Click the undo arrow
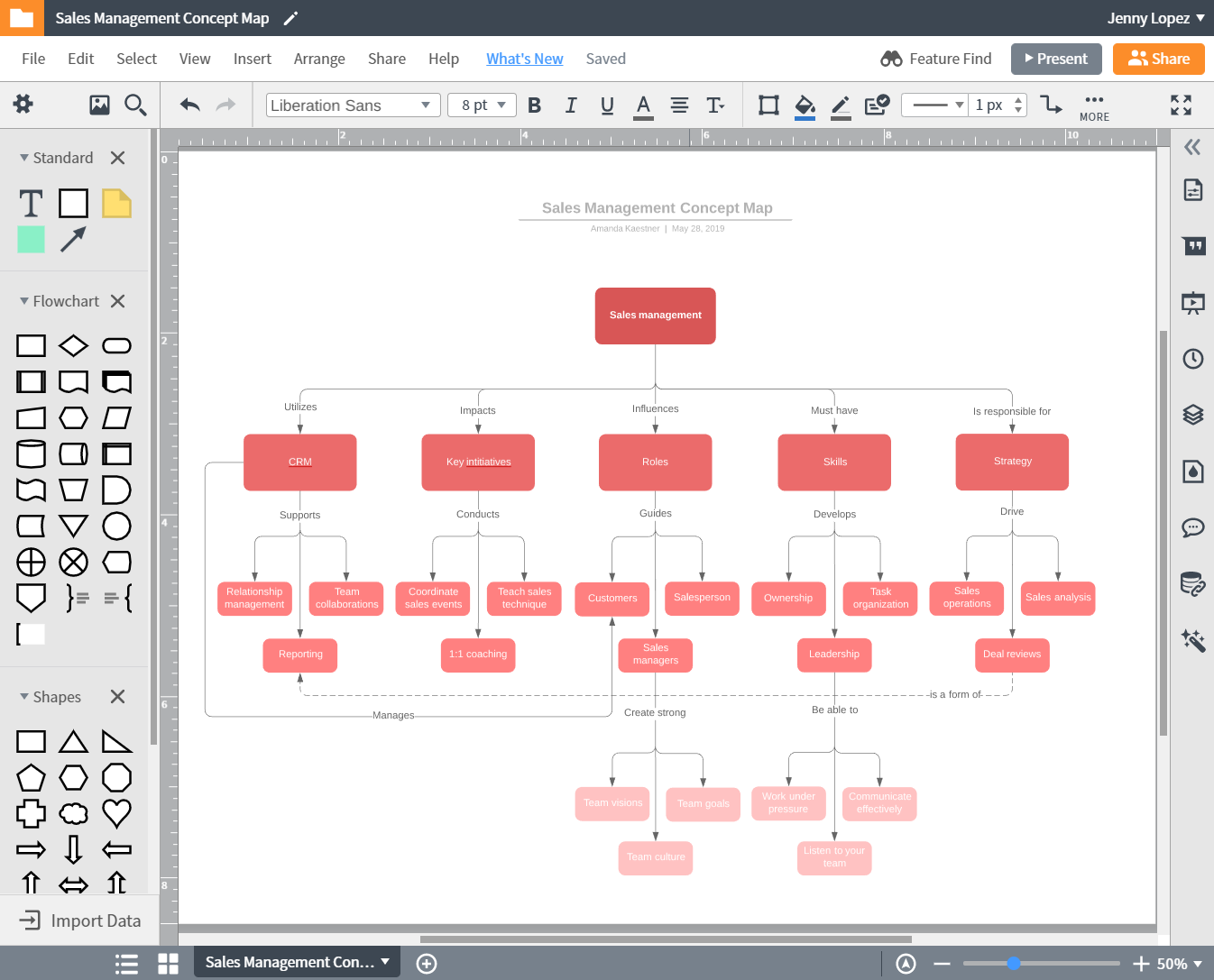The image size is (1214, 980). point(189,105)
